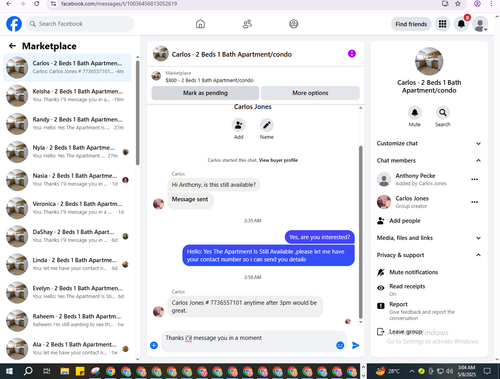Click the taskbar weather 28°C widget

pyautogui.click(x=388, y=371)
